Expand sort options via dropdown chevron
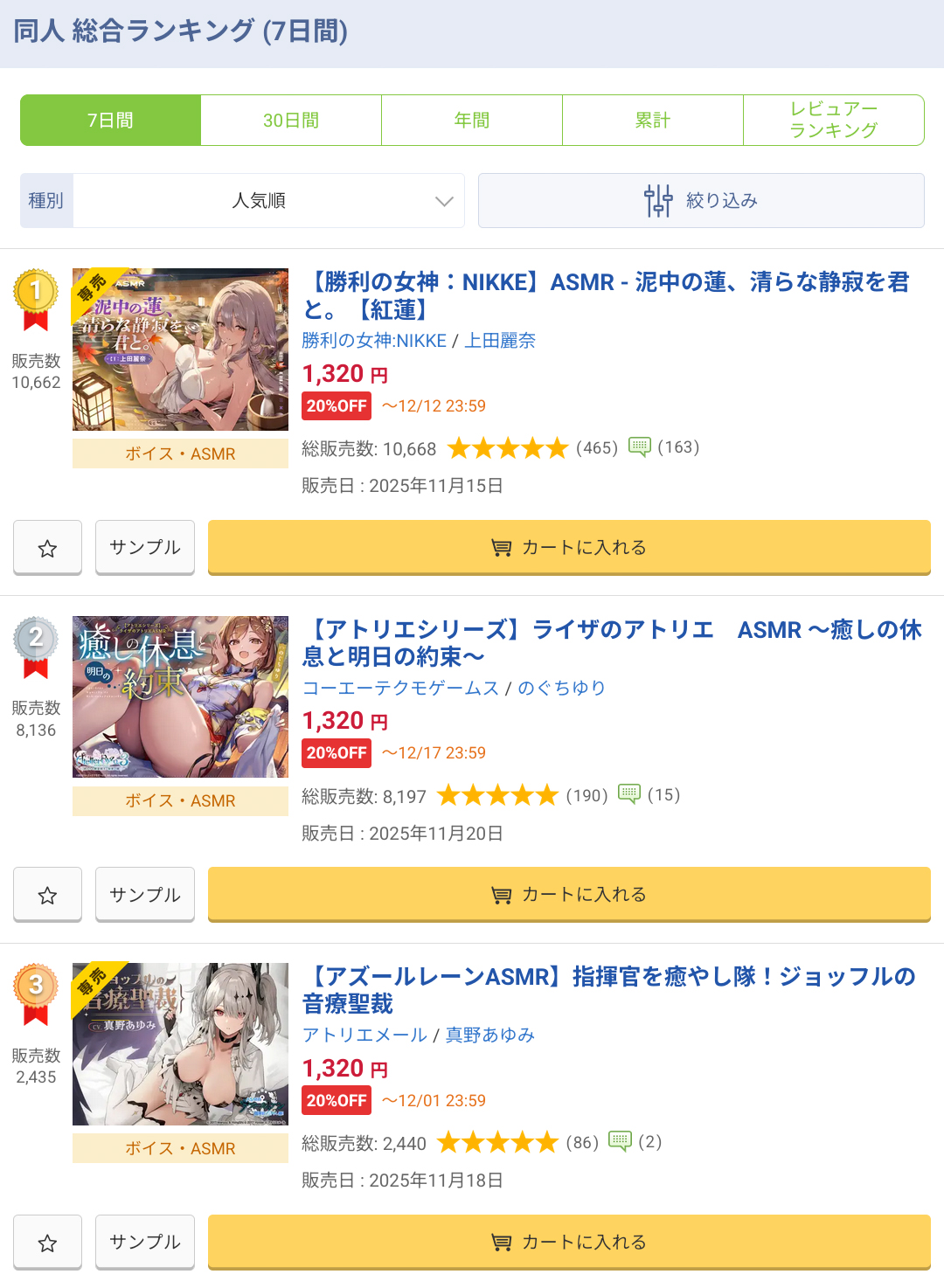Image resolution: width=944 pixels, height=1288 pixels. [444, 201]
